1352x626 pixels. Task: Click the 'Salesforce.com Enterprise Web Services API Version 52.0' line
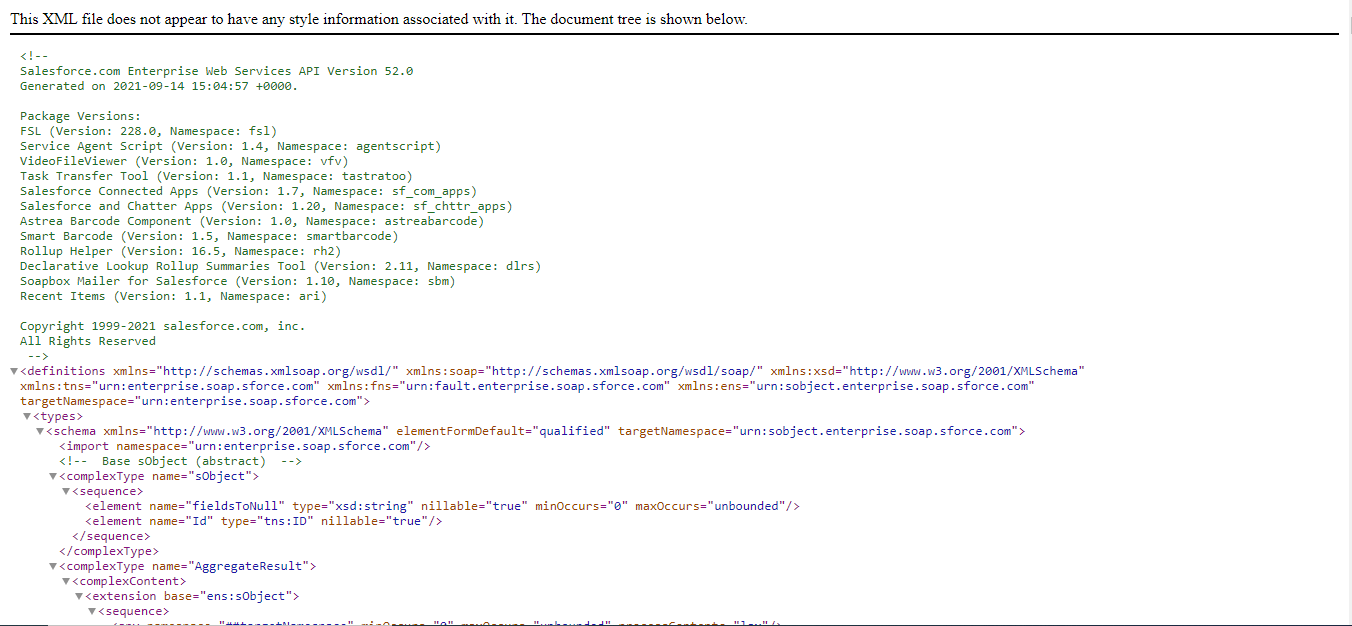point(216,71)
